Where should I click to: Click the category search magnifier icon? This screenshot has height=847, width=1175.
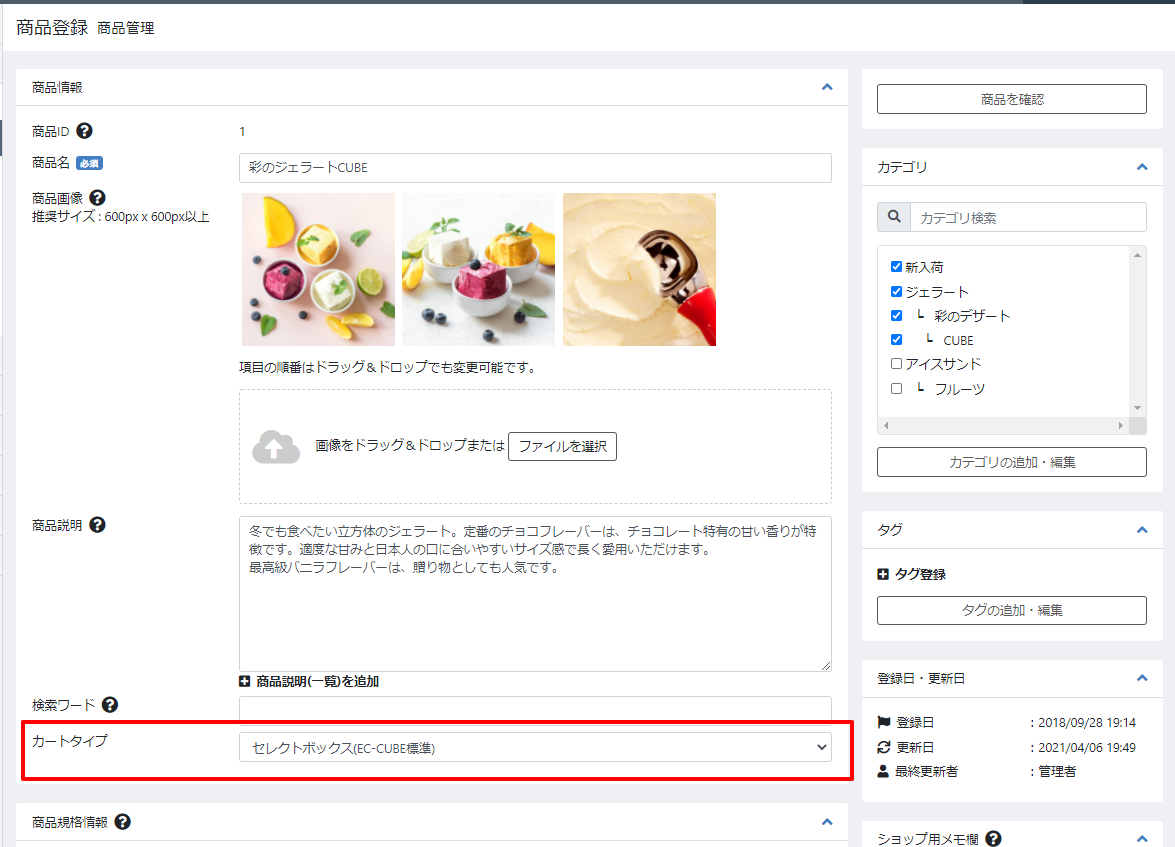(894, 217)
